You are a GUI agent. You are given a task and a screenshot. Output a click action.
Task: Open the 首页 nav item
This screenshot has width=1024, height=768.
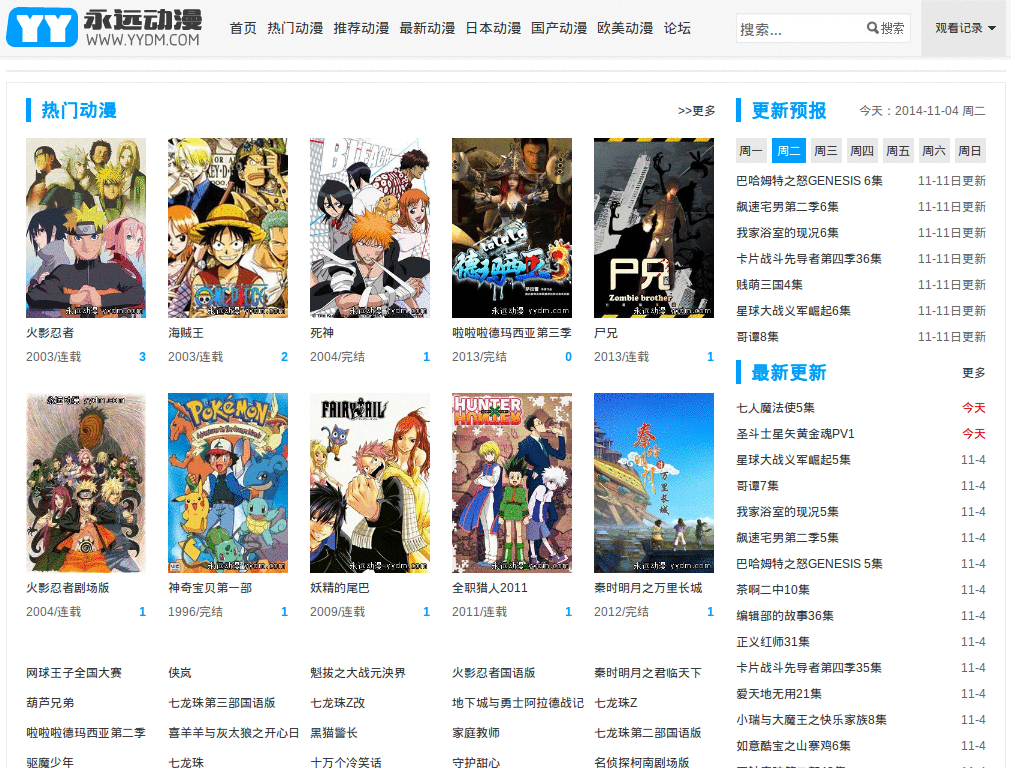click(243, 28)
